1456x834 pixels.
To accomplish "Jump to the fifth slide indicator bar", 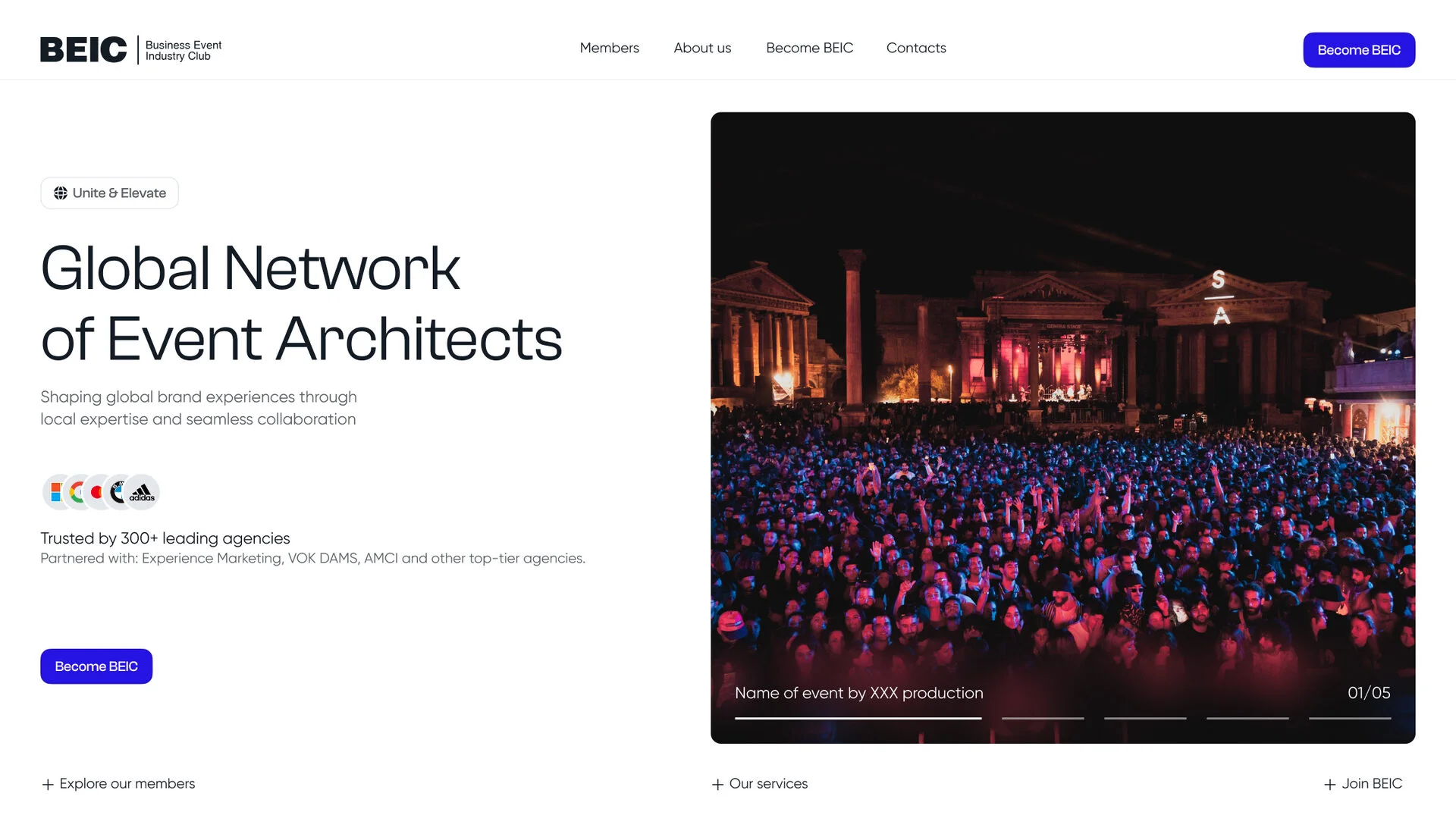I will [x=1350, y=718].
